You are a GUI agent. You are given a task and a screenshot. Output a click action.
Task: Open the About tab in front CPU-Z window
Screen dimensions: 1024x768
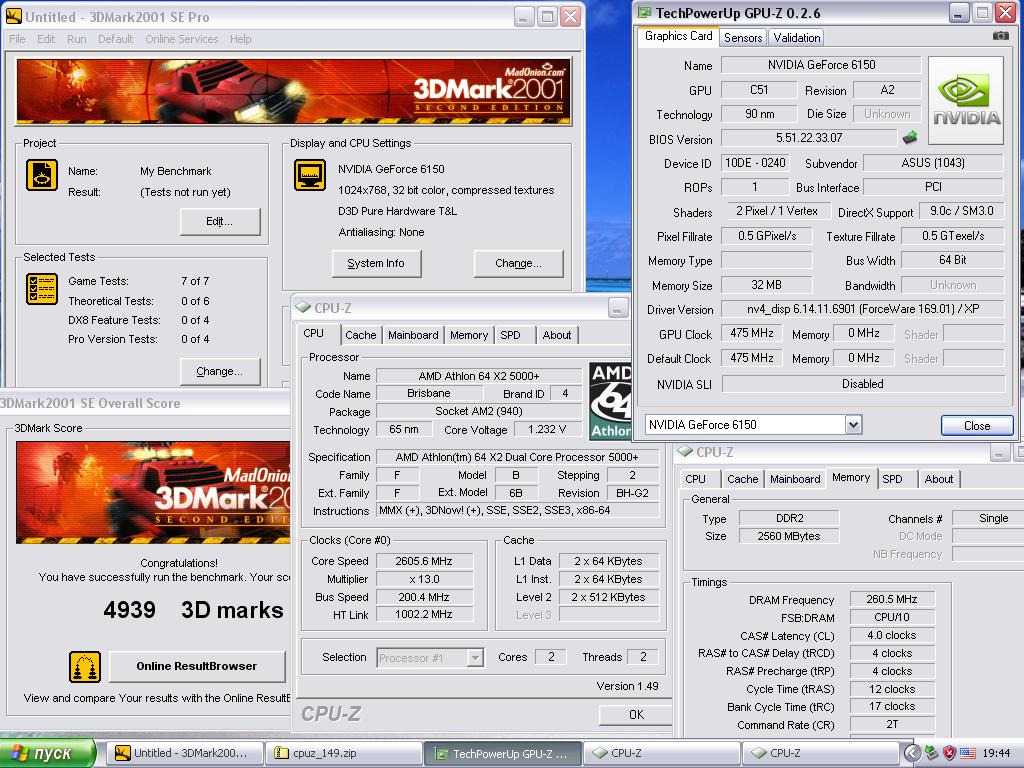pos(557,335)
